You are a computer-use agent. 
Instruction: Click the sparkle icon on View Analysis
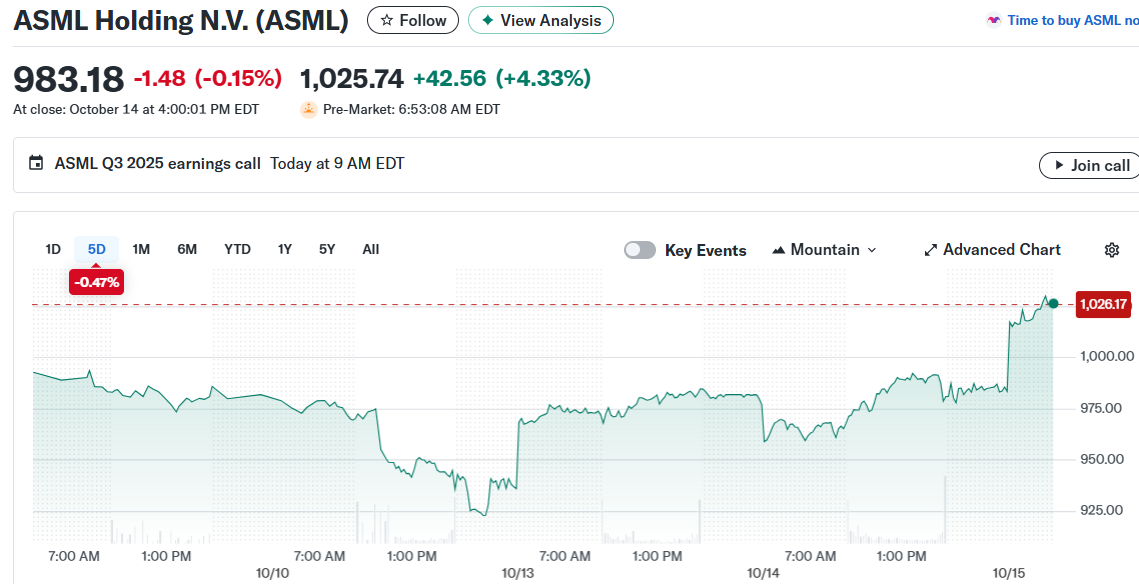(x=488, y=20)
